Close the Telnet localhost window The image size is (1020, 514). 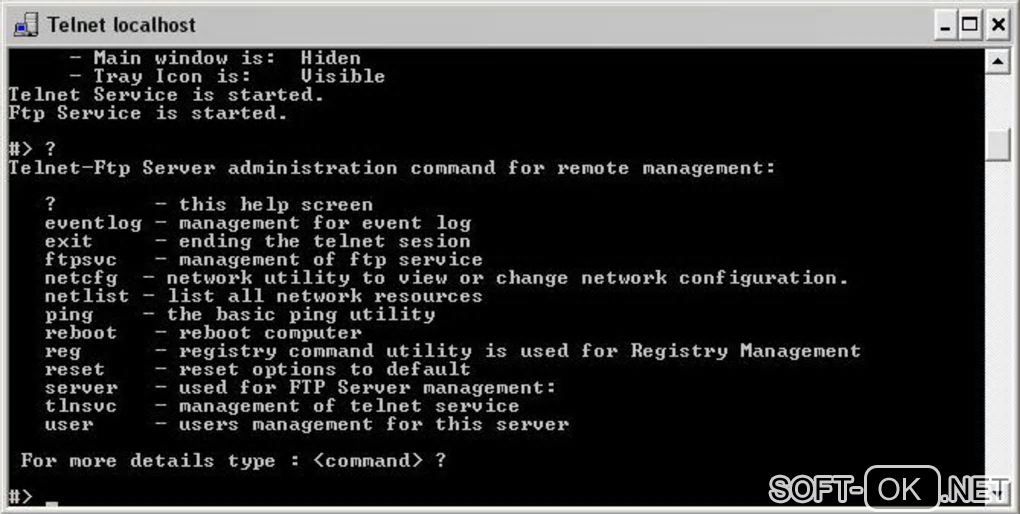tap(996, 25)
